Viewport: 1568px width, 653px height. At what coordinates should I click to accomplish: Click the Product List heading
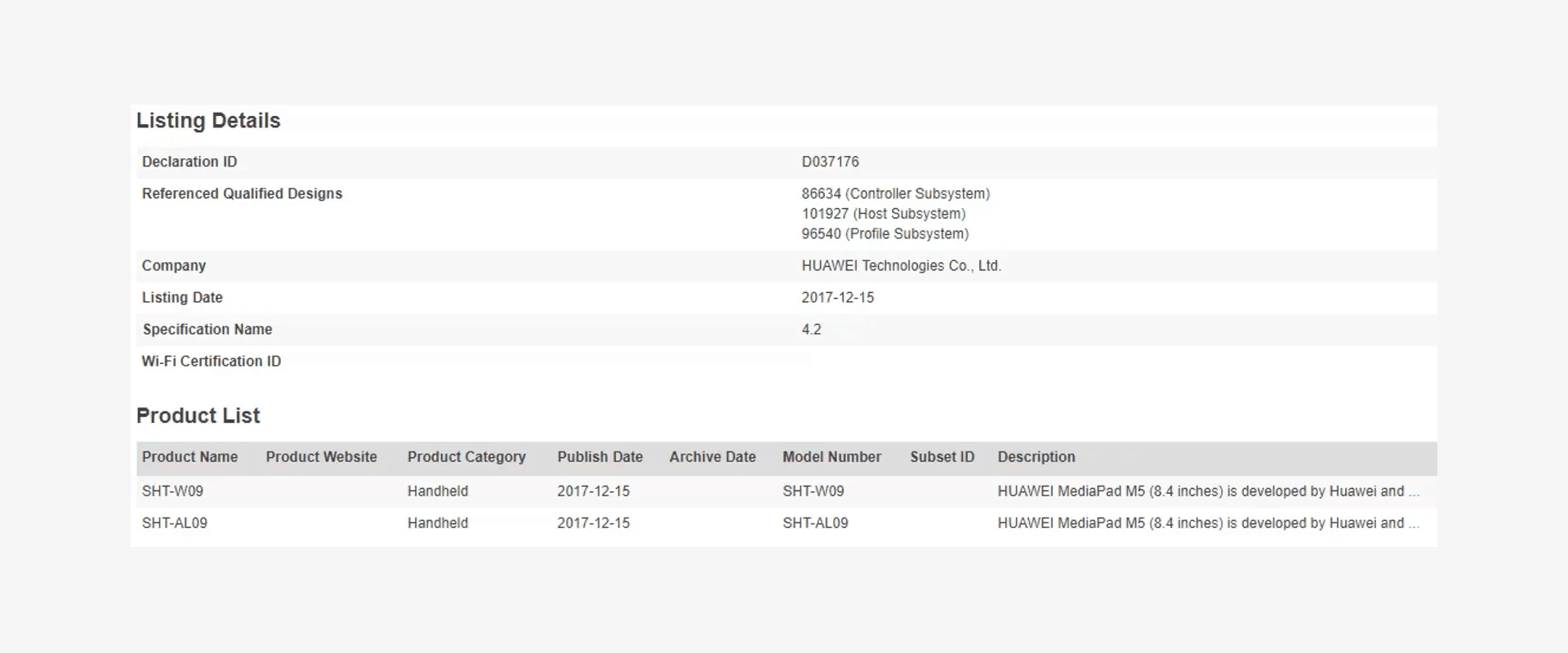click(198, 415)
